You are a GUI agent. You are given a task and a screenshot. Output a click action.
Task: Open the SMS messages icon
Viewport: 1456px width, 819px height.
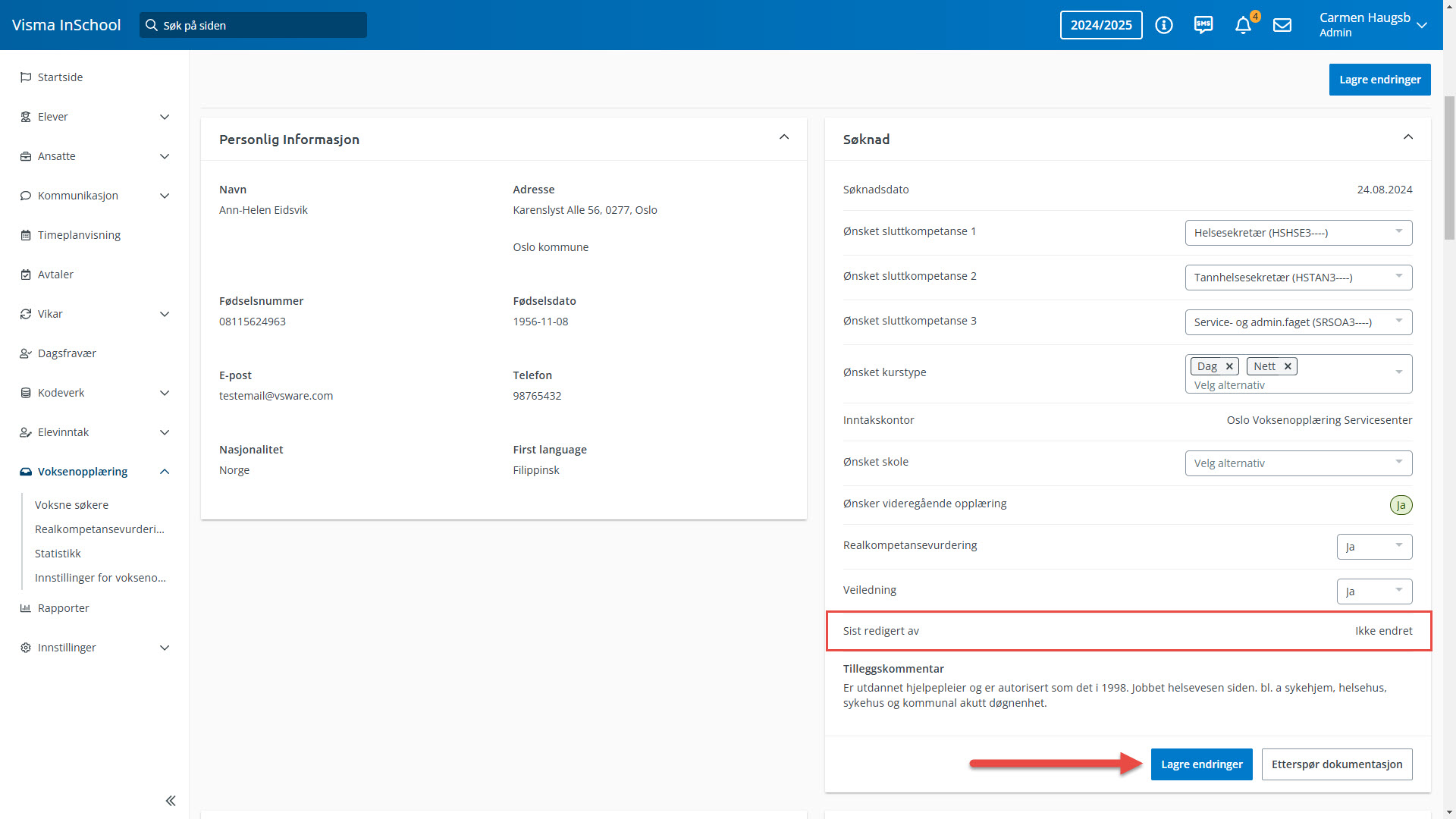[1203, 25]
